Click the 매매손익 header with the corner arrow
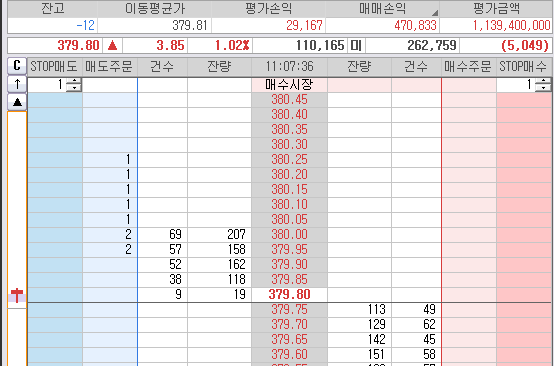Viewport: 554px width, 366px height. pyautogui.click(x=382, y=8)
